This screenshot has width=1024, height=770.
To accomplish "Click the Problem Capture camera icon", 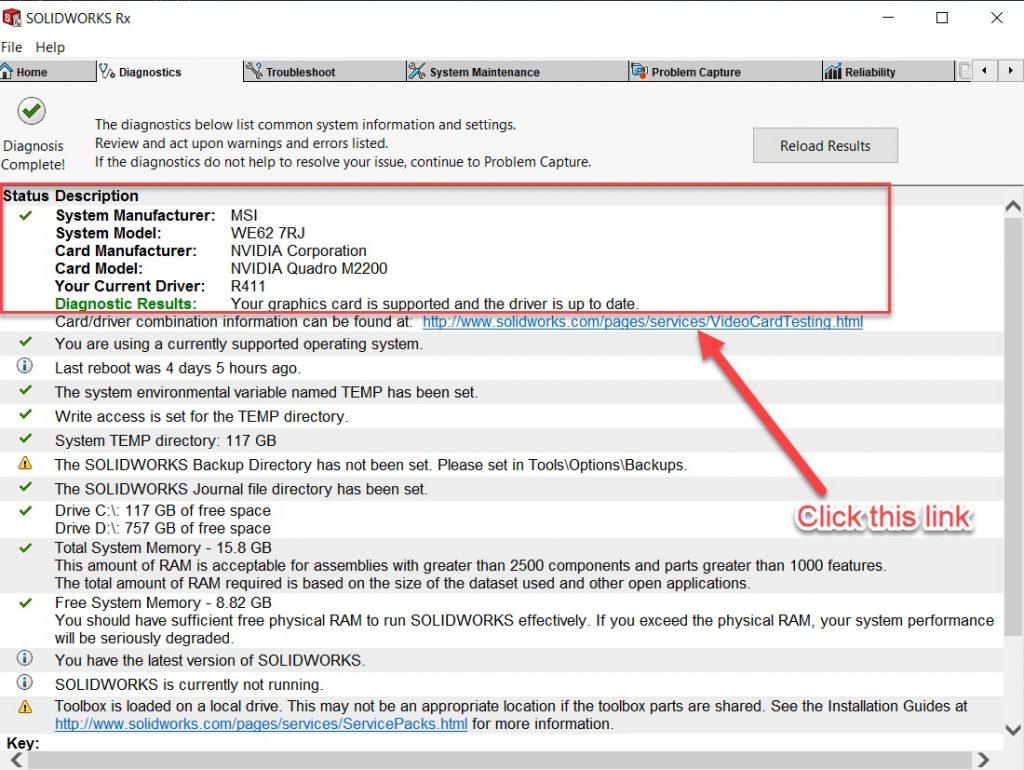I will pyautogui.click(x=639, y=71).
